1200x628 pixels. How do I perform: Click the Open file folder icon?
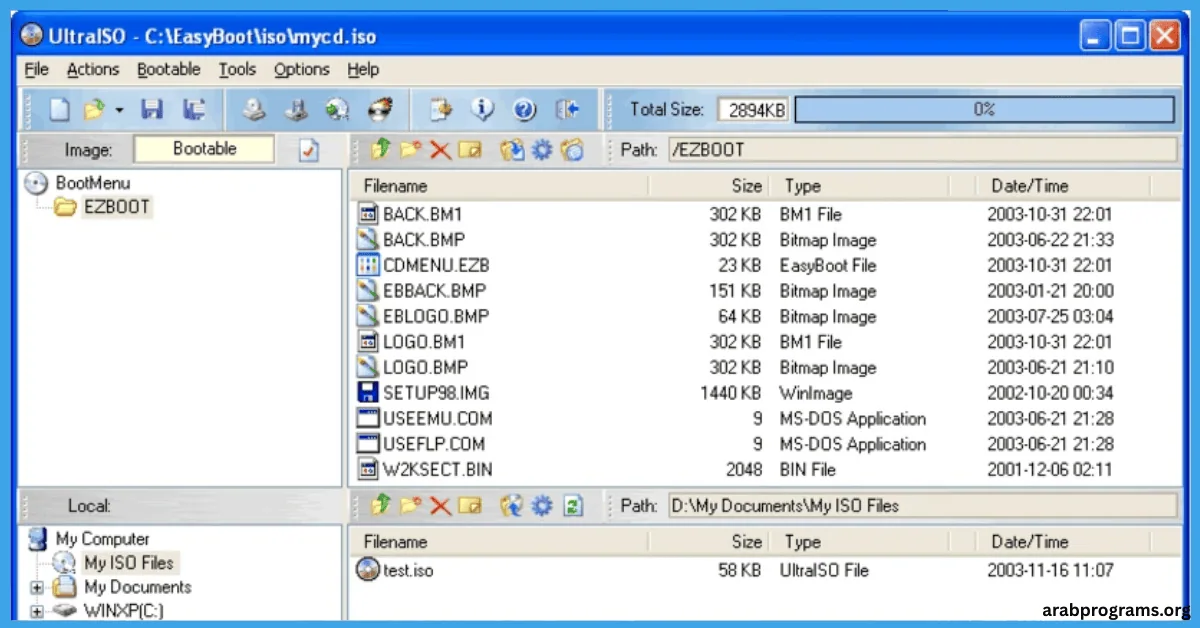click(x=95, y=109)
